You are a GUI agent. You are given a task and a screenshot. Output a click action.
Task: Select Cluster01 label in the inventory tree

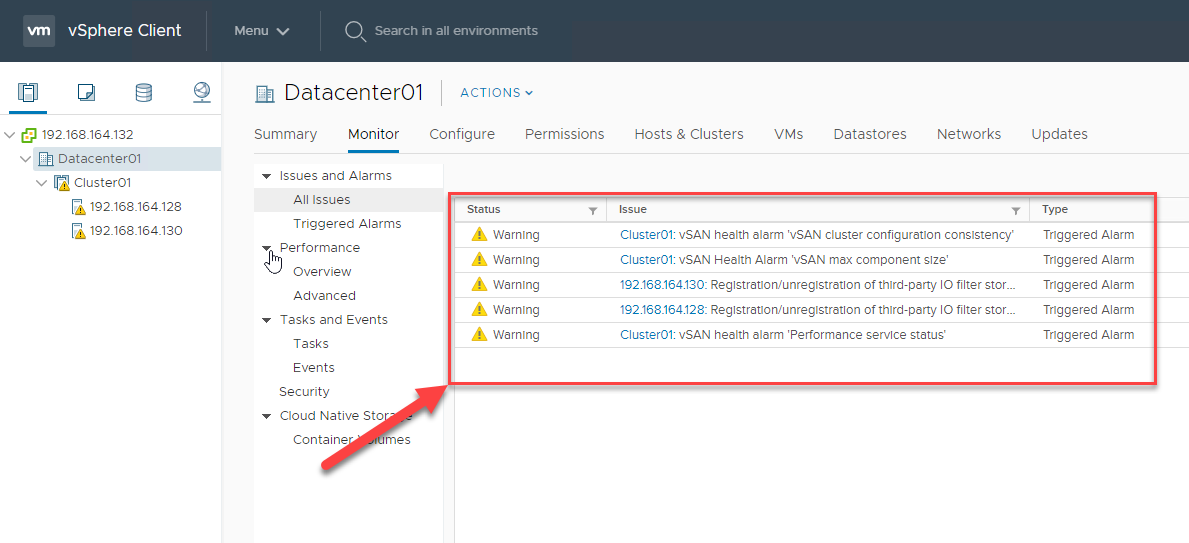point(102,184)
